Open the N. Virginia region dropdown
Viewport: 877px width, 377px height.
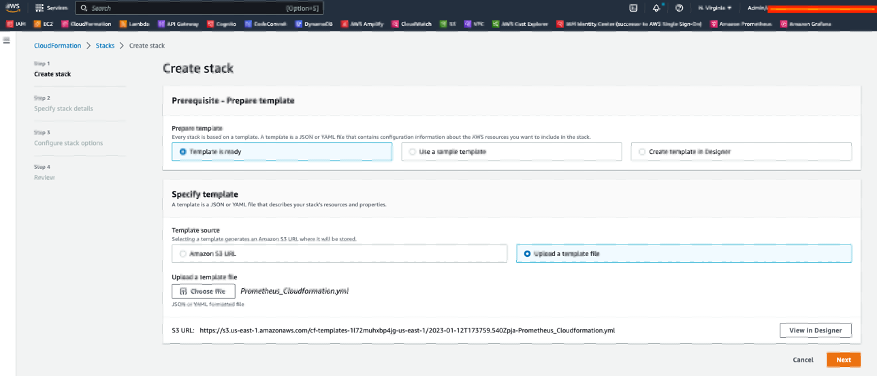point(715,8)
